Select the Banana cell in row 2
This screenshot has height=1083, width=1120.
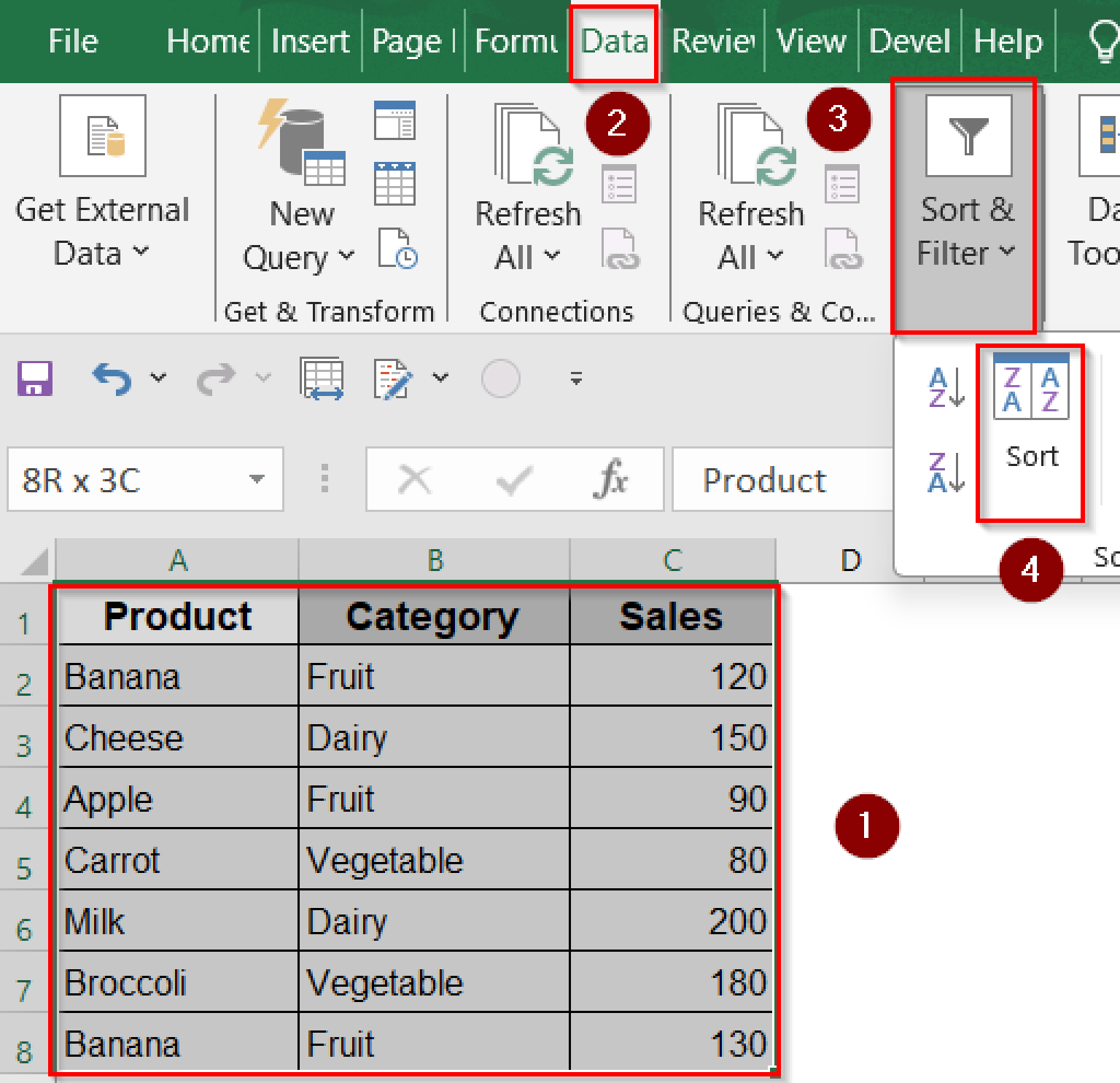(x=177, y=676)
